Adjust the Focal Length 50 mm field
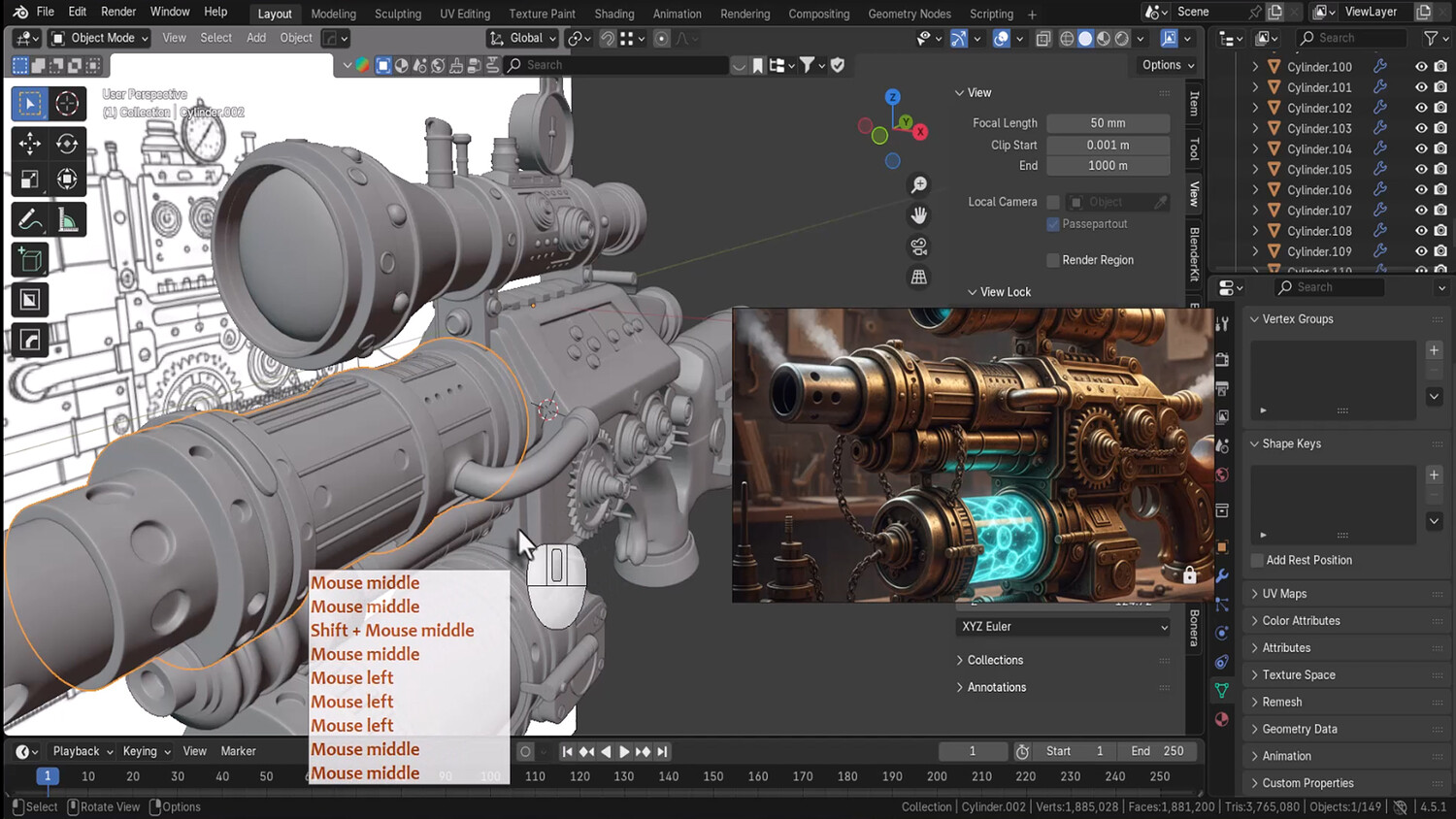 point(1108,123)
